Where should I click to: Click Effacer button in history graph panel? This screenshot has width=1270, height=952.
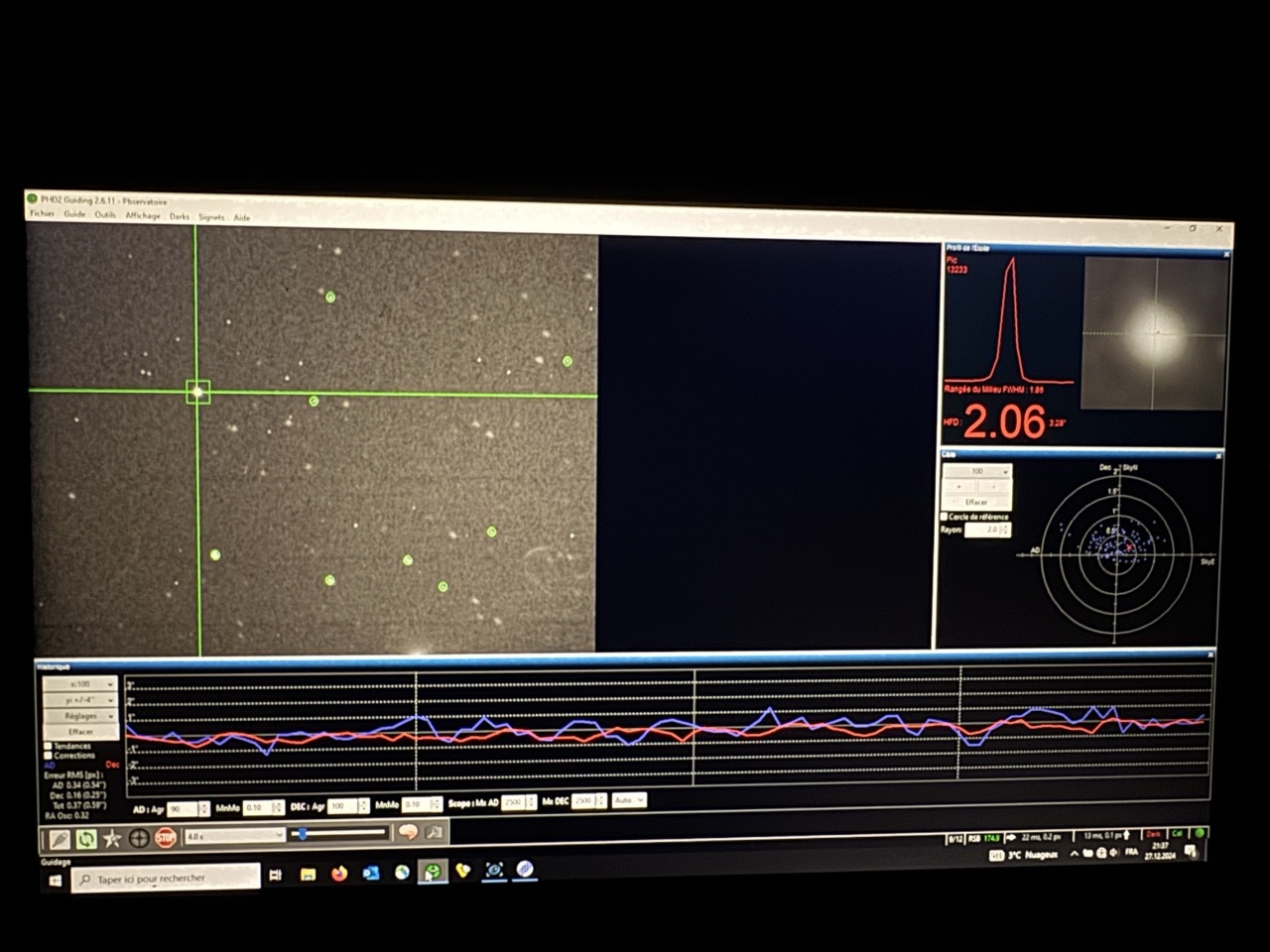[x=80, y=732]
